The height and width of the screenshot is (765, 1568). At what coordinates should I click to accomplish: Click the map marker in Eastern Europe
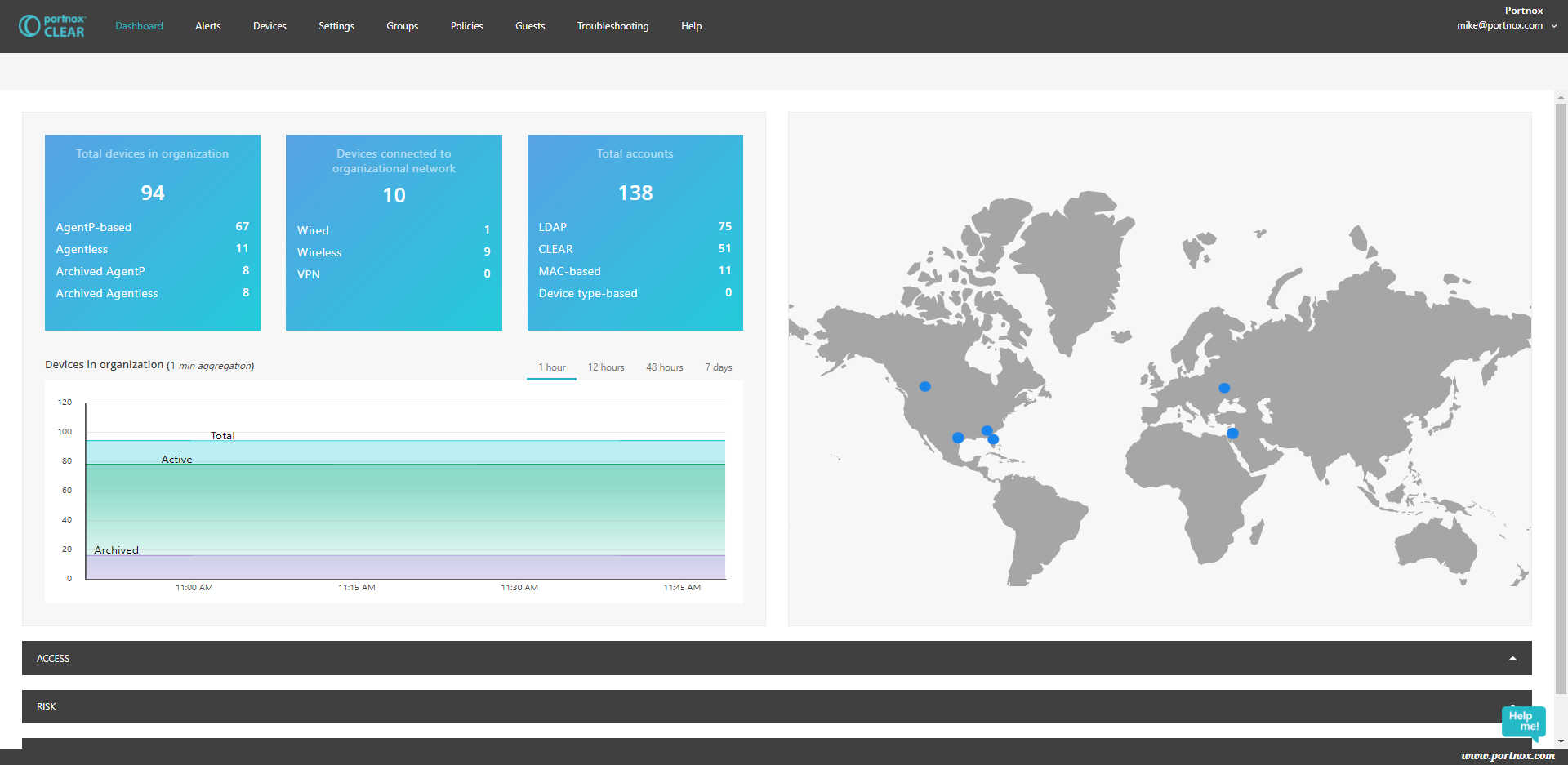(1224, 389)
